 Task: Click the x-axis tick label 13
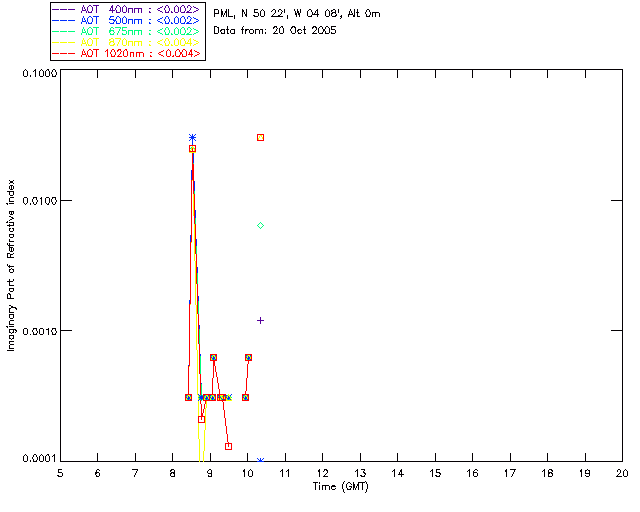tap(360, 473)
